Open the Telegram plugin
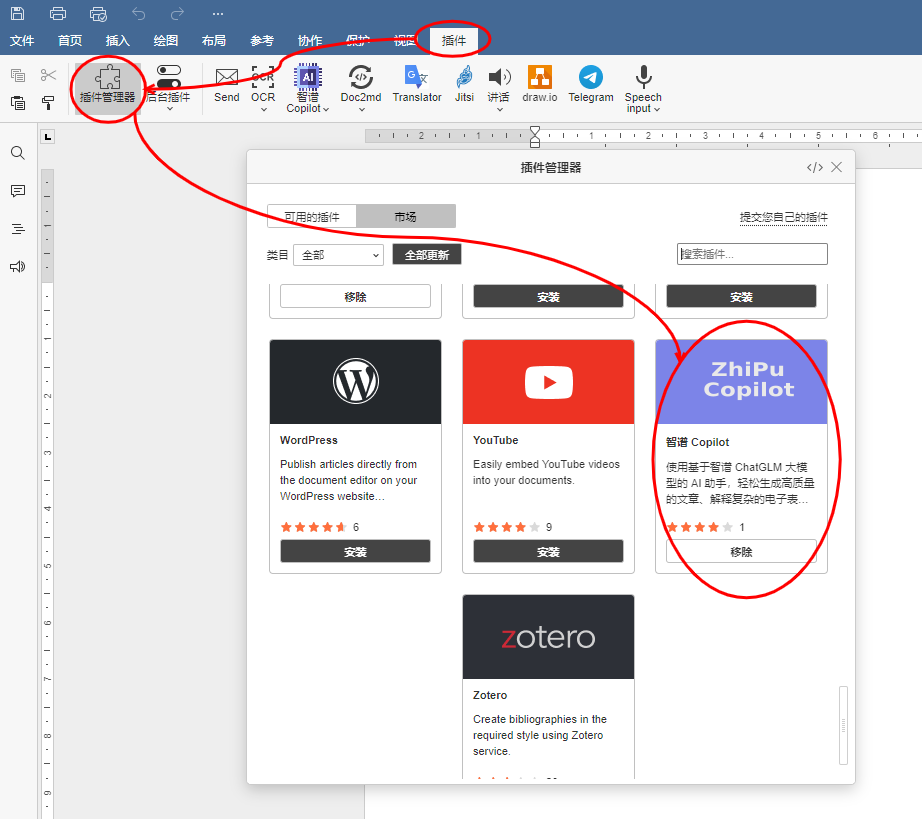Image resolution: width=922 pixels, height=819 pixels. tap(590, 85)
